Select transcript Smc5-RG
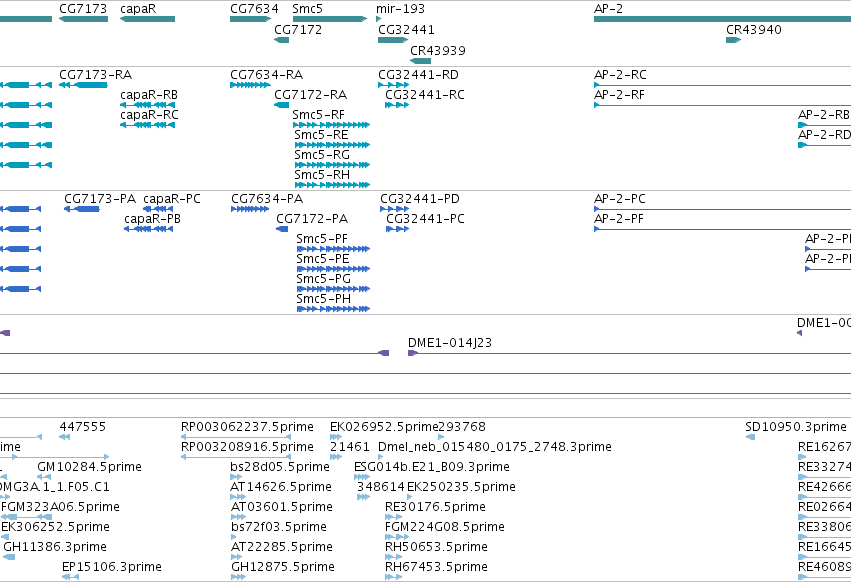Image resolution: width=851 pixels, height=582 pixels. [322, 155]
